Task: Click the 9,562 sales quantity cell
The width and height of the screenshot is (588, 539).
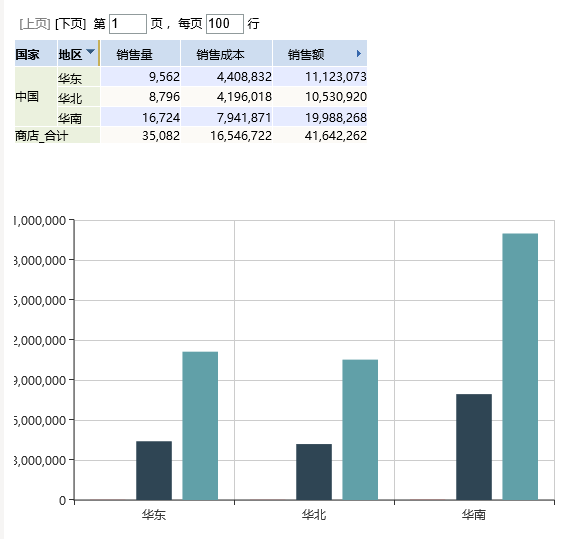Action: [141, 77]
